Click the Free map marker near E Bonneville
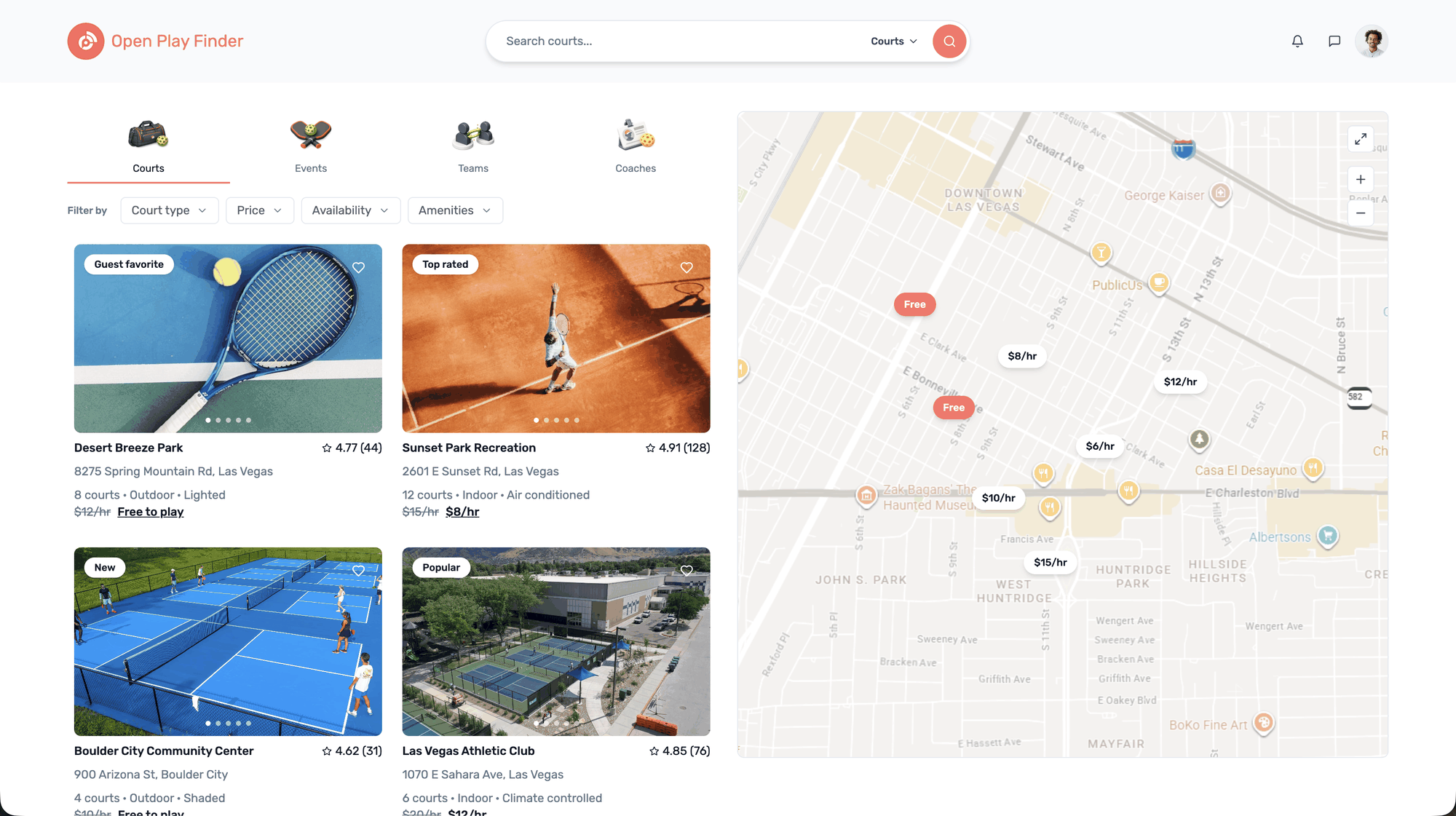Image resolution: width=1456 pixels, height=816 pixels. [x=954, y=408]
